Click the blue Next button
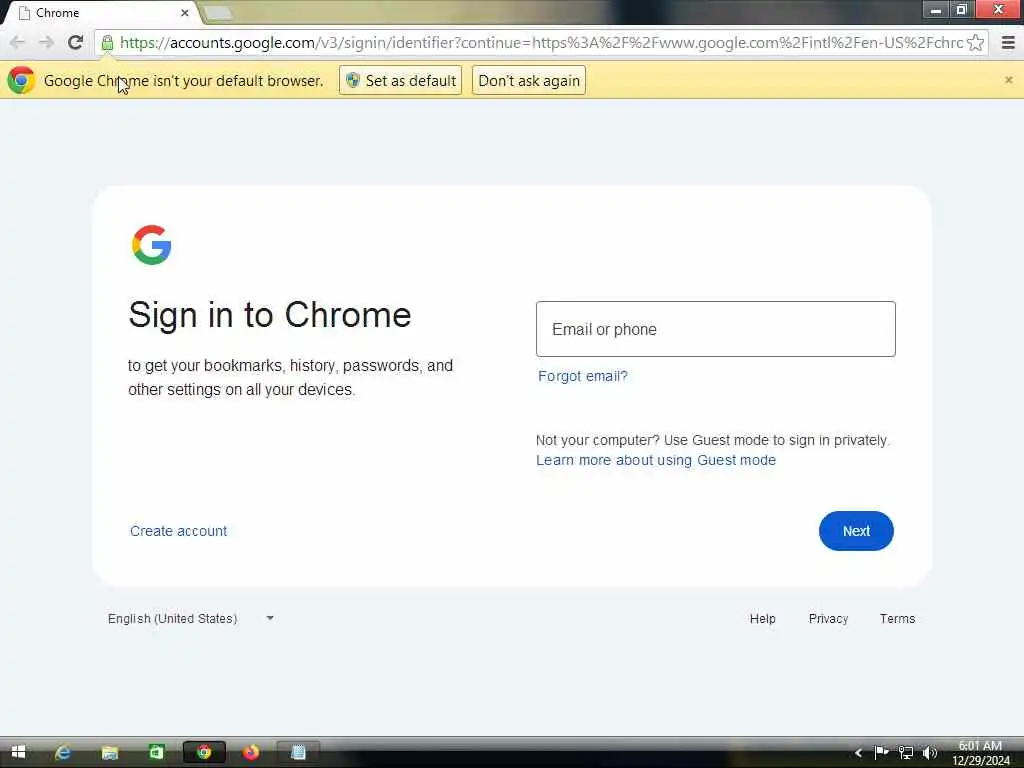This screenshot has width=1024, height=768. pos(856,531)
